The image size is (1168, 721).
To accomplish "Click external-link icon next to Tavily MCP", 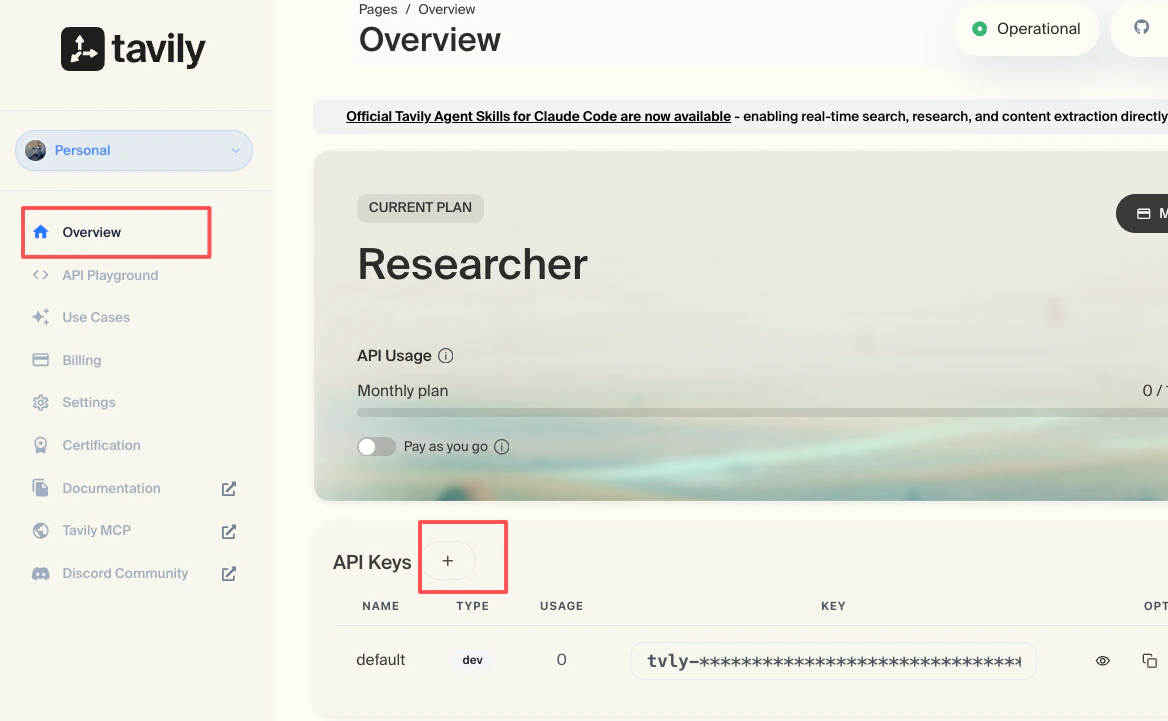I will [x=229, y=532].
